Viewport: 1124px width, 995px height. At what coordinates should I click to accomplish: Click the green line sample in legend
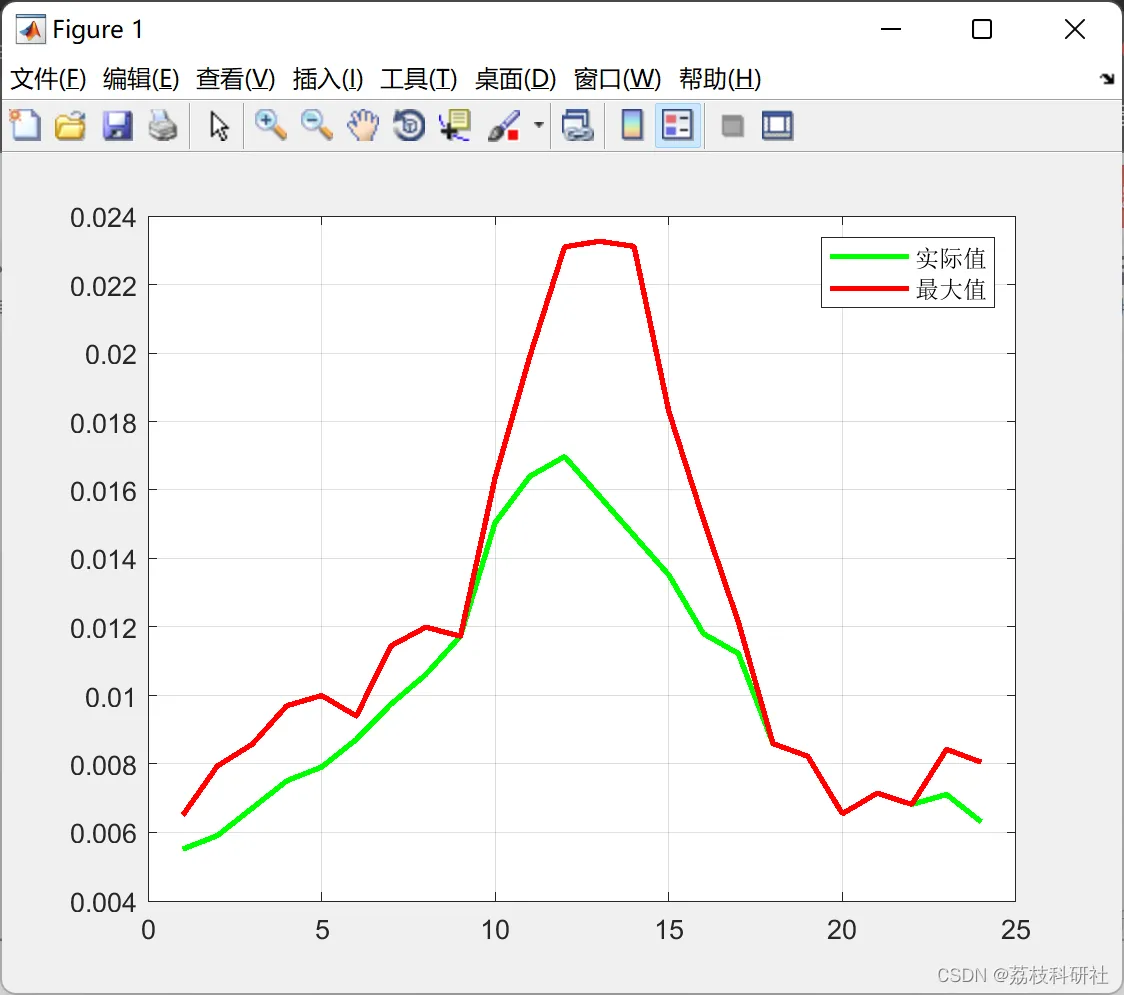click(x=869, y=257)
